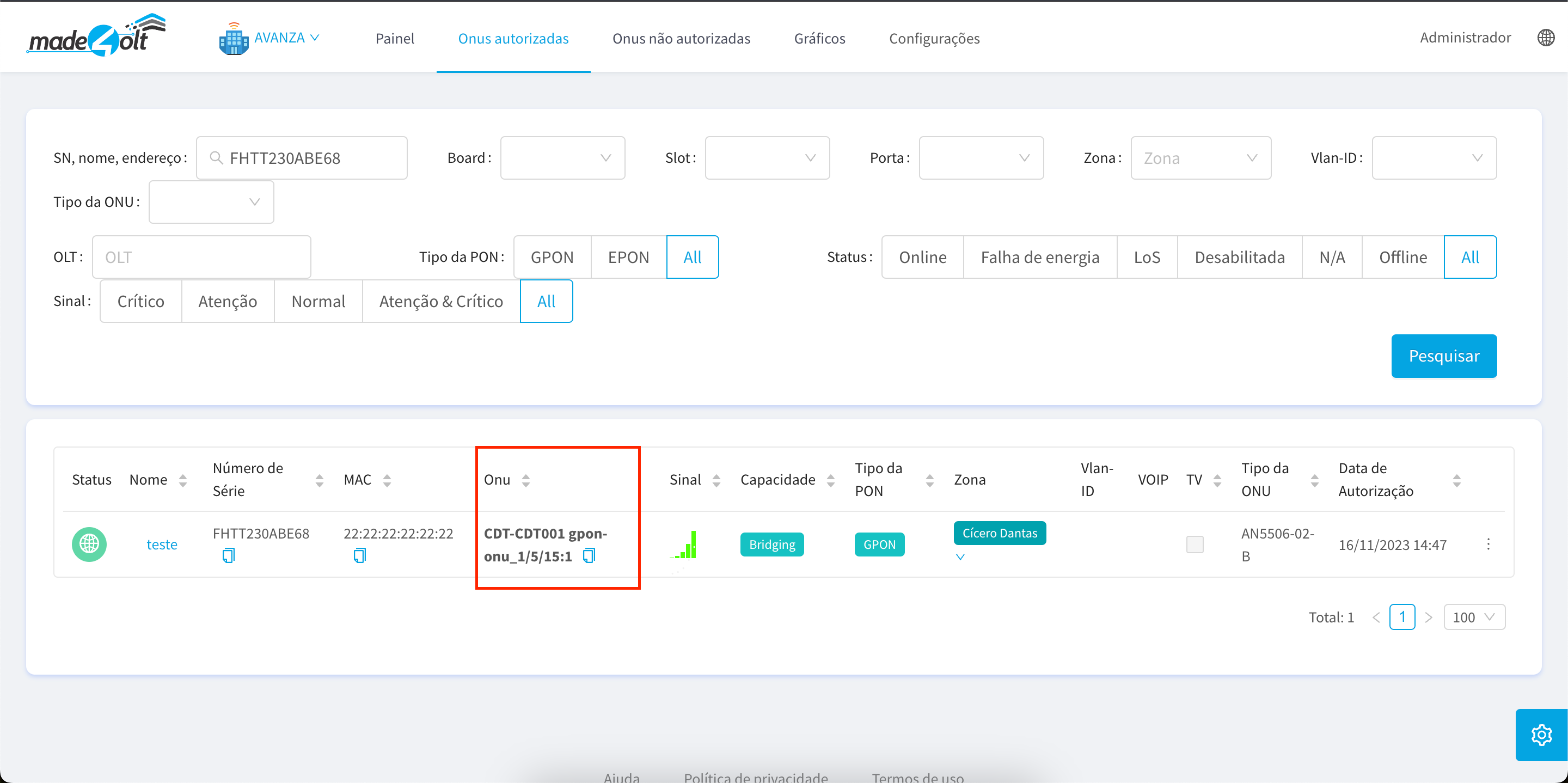
Task: Click the green online status globe icon
Action: coord(89,544)
